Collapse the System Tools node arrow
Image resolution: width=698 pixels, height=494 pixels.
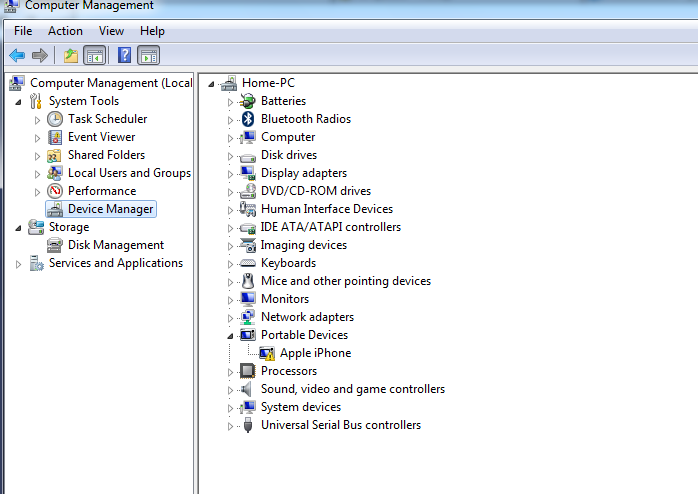(18, 102)
